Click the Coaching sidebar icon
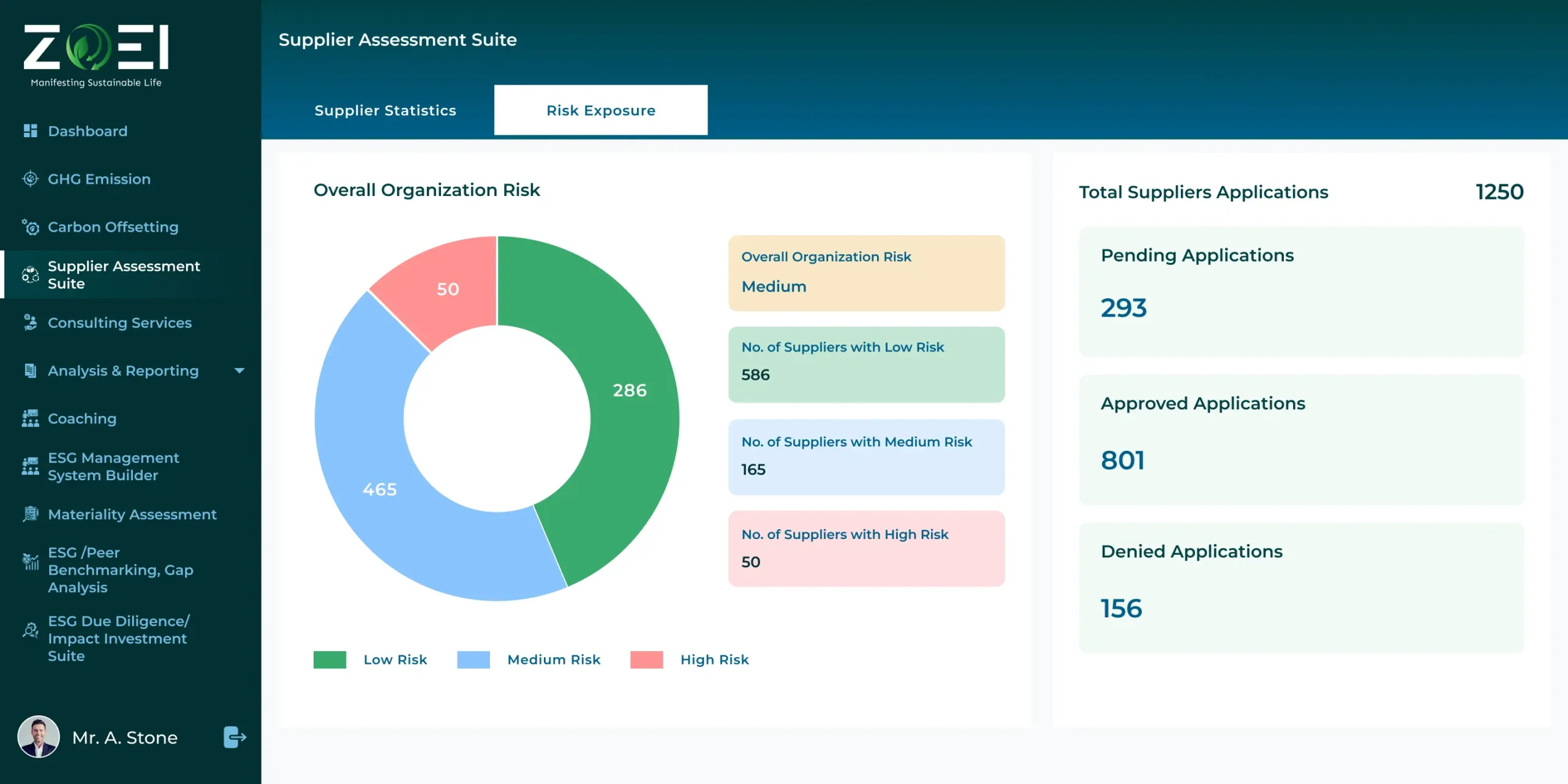This screenshot has width=1568, height=784. (30, 418)
